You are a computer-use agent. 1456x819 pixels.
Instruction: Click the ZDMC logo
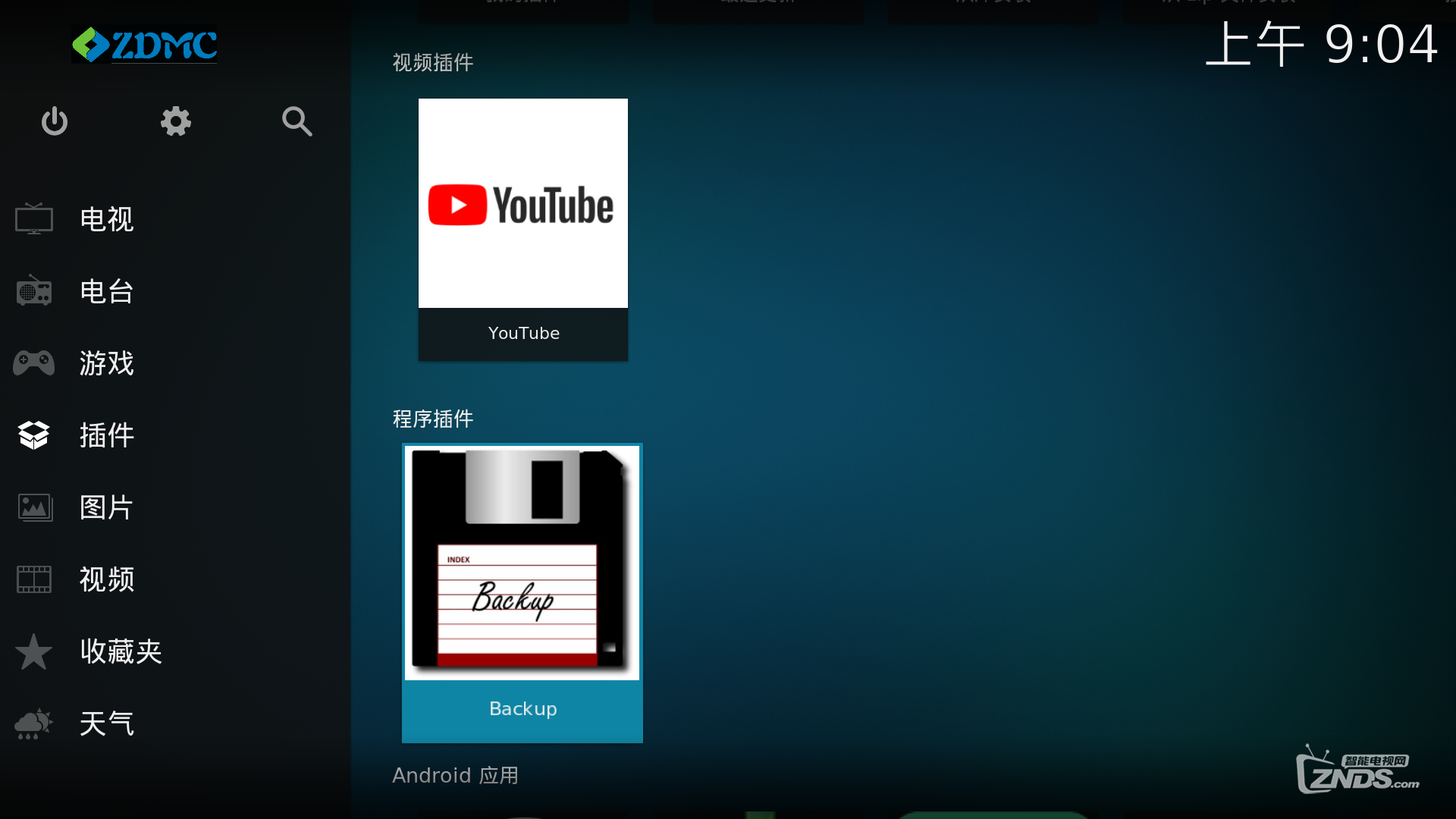pyautogui.click(x=144, y=45)
